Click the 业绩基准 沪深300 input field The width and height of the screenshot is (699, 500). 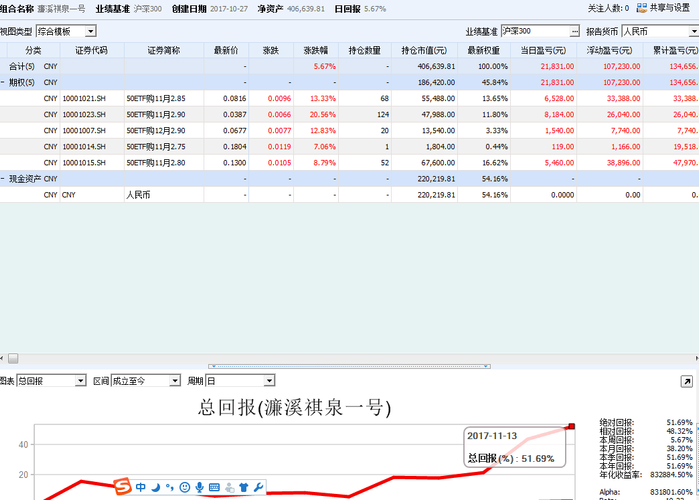[x=535, y=31]
